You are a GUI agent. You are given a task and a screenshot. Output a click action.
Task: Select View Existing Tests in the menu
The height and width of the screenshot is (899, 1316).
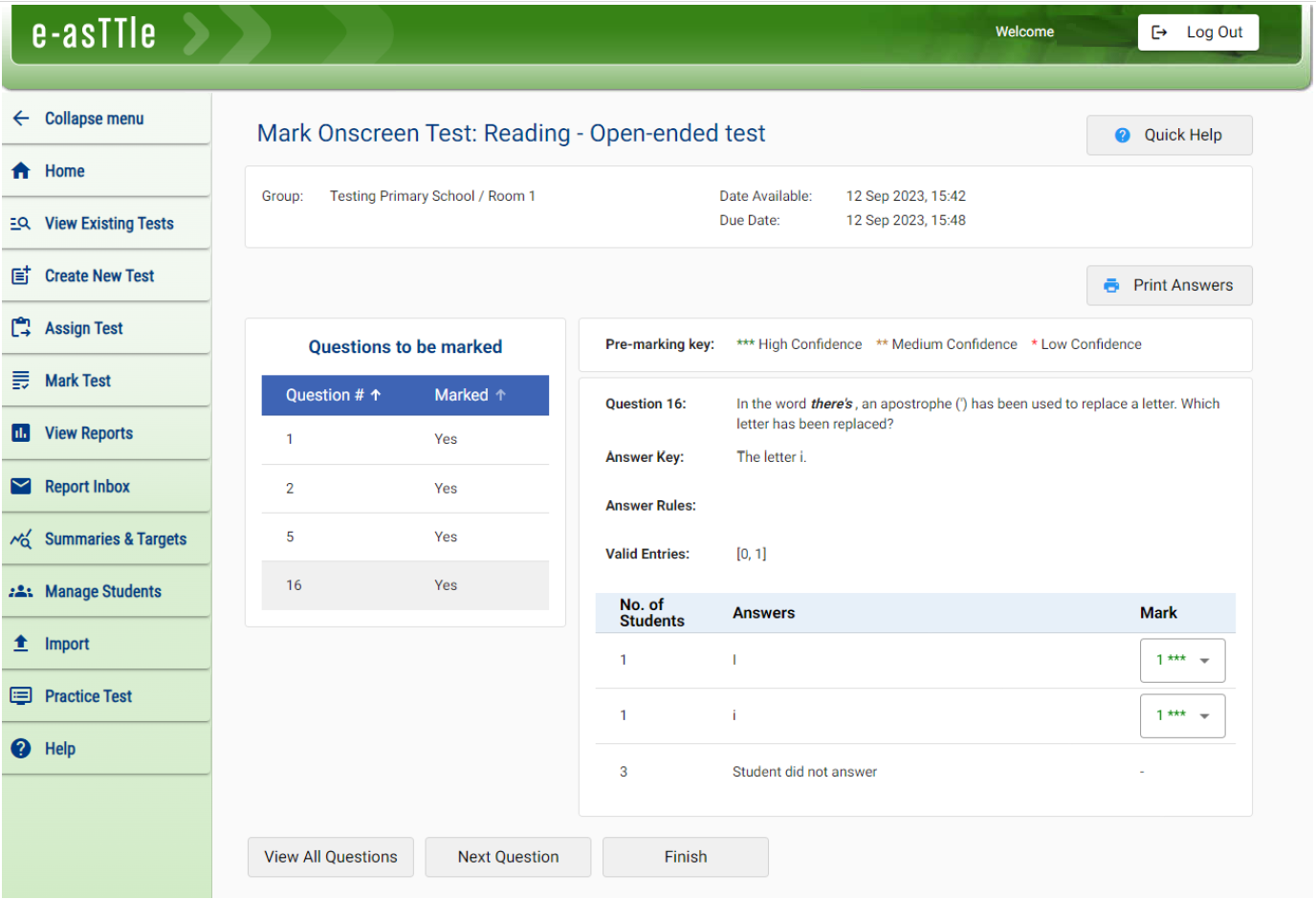coord(108,223)
